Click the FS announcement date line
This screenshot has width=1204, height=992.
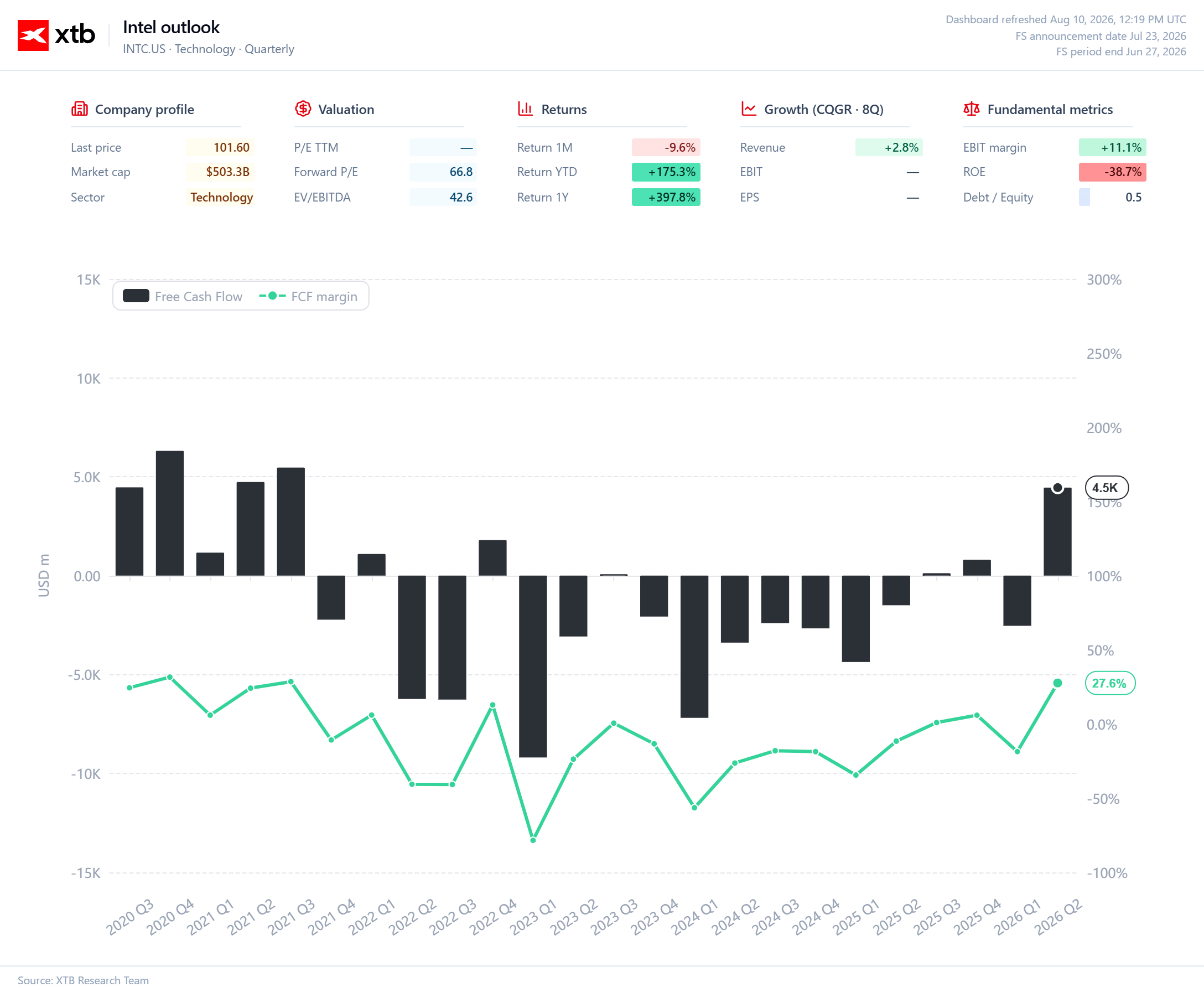[x=1101, y=36]
